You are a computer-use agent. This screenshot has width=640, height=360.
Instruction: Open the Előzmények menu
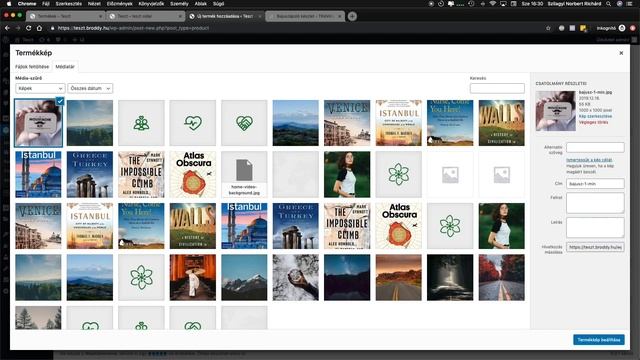[120, 4]
